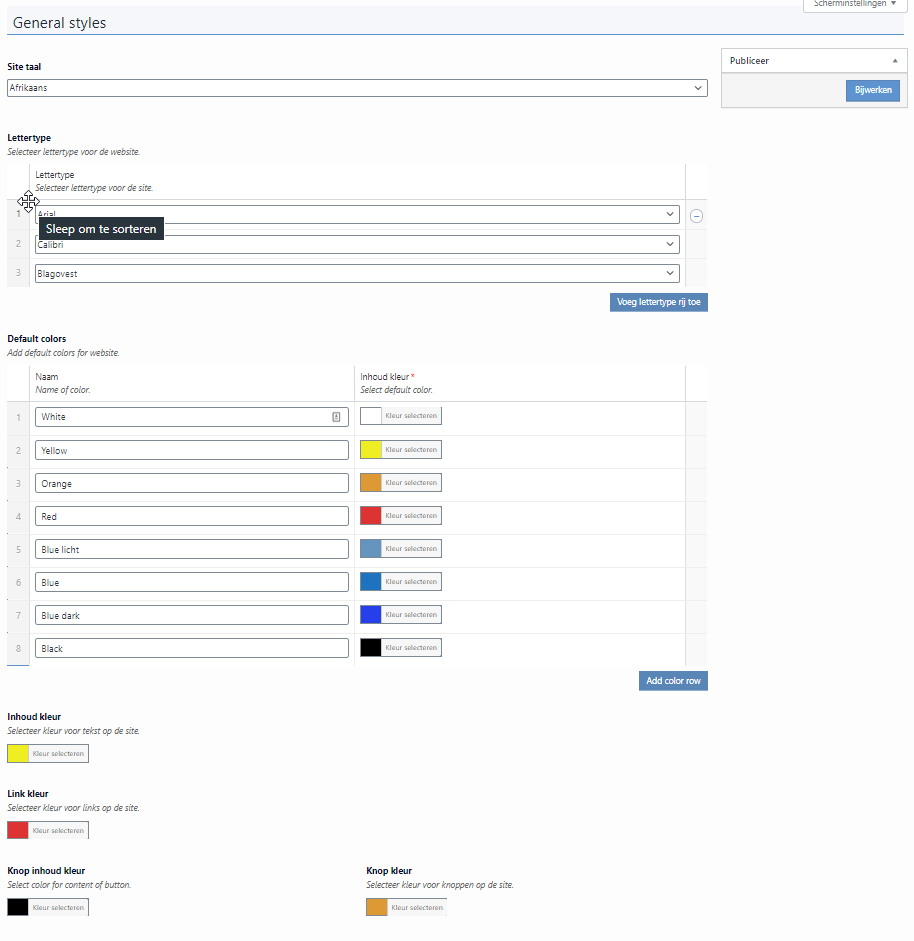Edit the Orange color name field

pyautogui.click(x=191, y=484)
